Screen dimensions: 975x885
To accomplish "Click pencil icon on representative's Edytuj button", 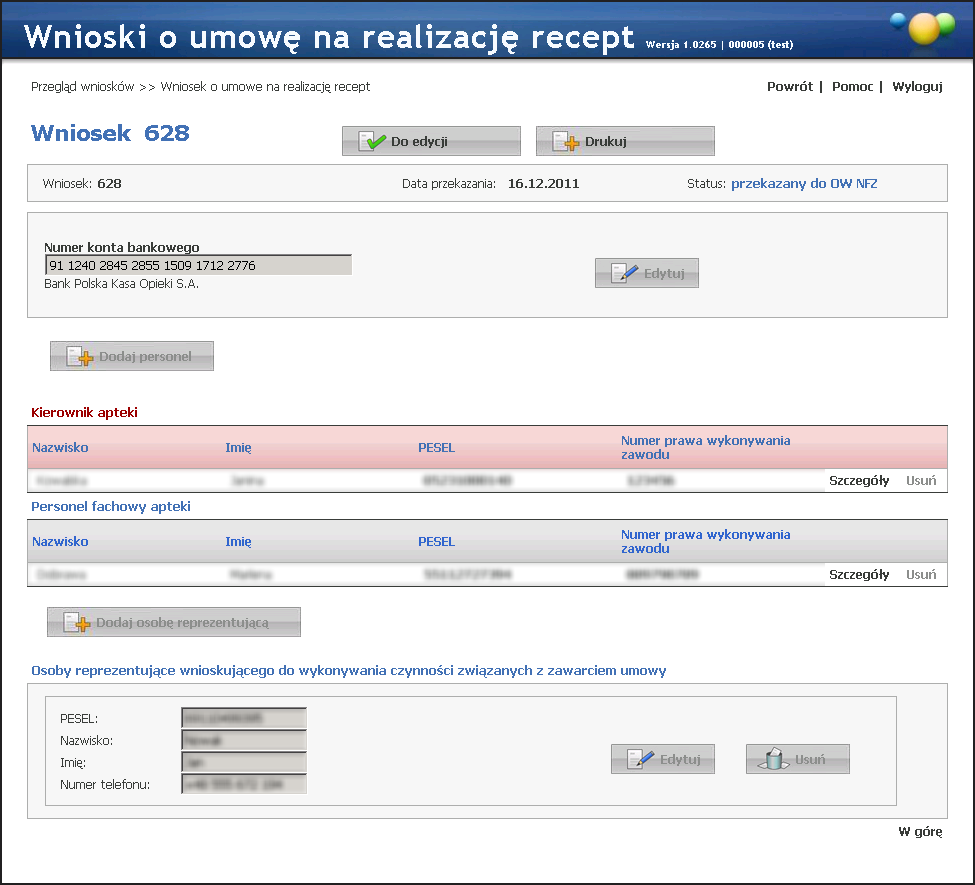I will (640, 760).
